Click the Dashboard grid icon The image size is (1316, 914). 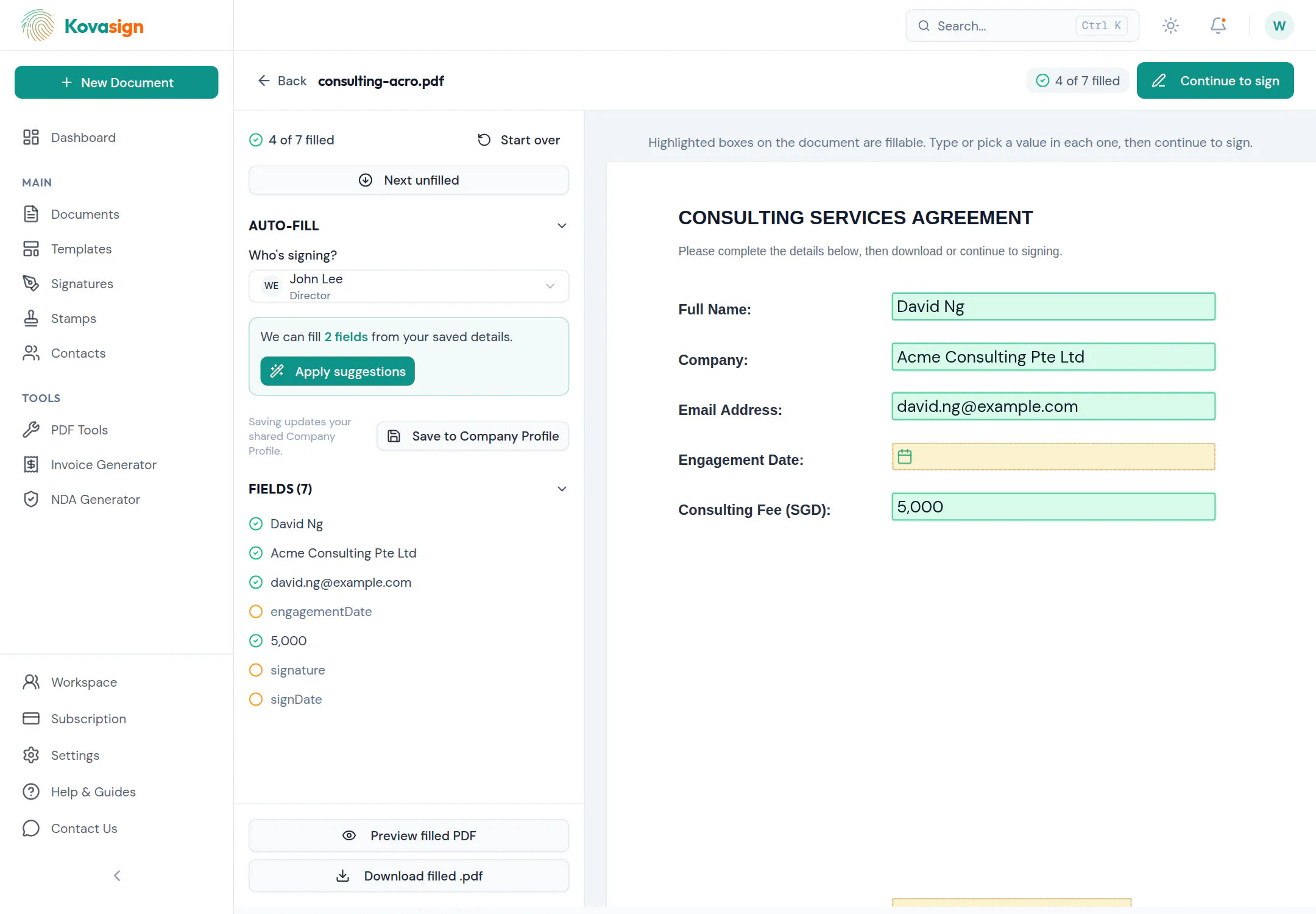pos(31,137)
